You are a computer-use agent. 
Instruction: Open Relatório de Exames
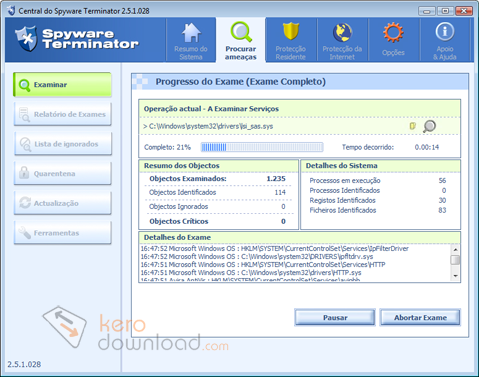point(62,114)
